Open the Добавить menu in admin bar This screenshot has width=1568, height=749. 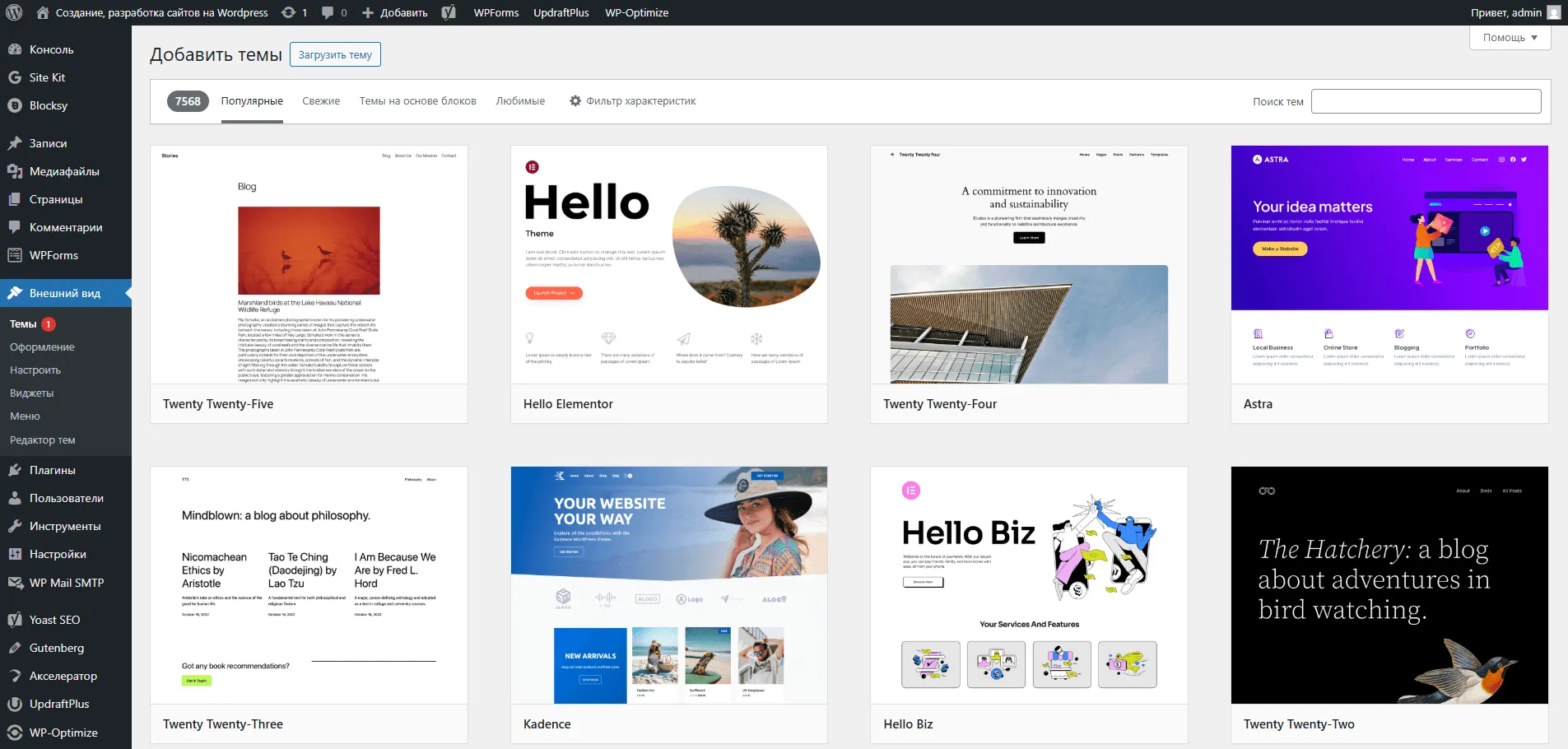tap(395, 12)
